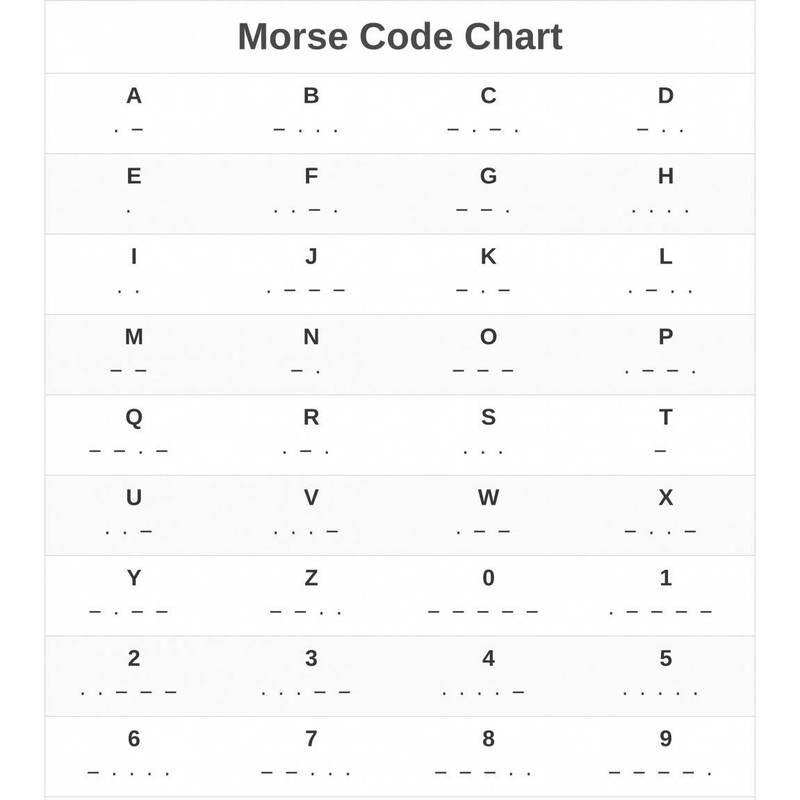Screen dimensions: 800x800
Task: Click the letter Z label
Action: (x=311, y=578)
